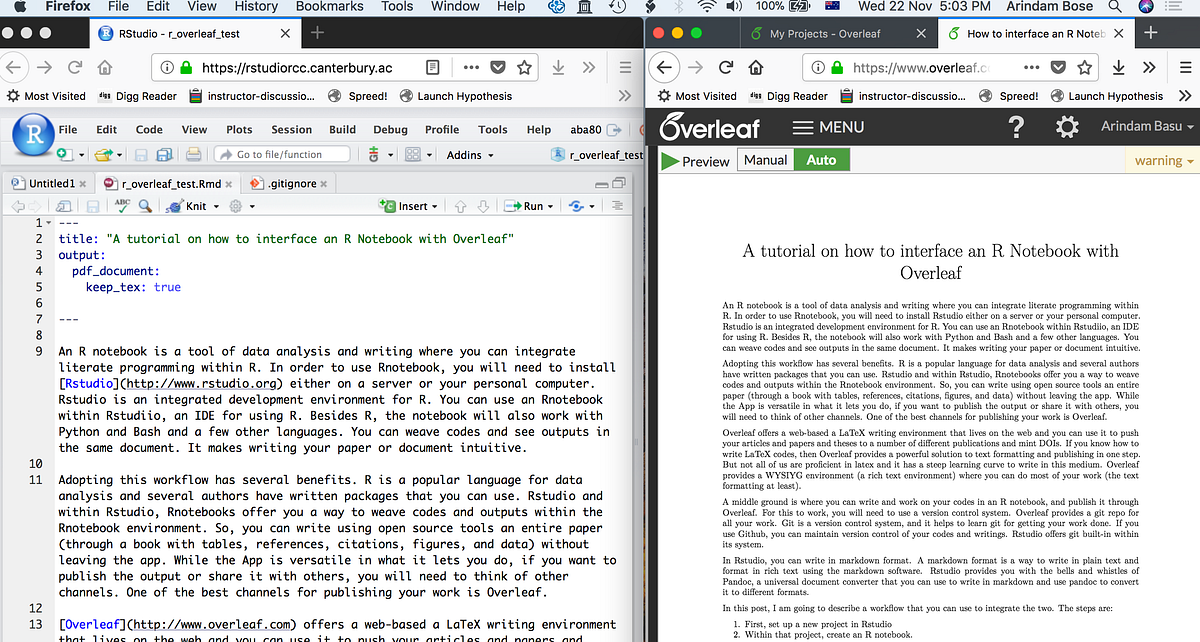Click Launch Hypothesis bookmark in RStudio window
The width and height of the screenshot is (1200, 642).
(455, 96)
